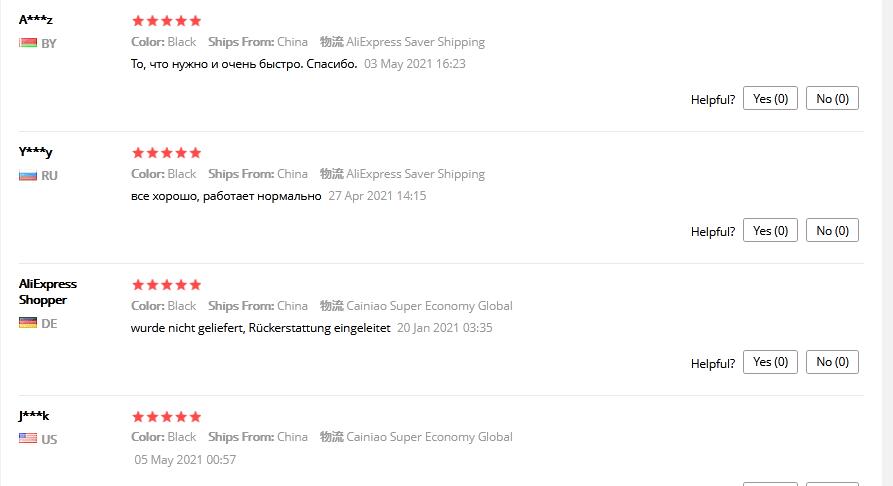Viewport: 893px width, 486px height.
Task: Click the AliExpress Shopper reviewer name
Action: (48, 292)
